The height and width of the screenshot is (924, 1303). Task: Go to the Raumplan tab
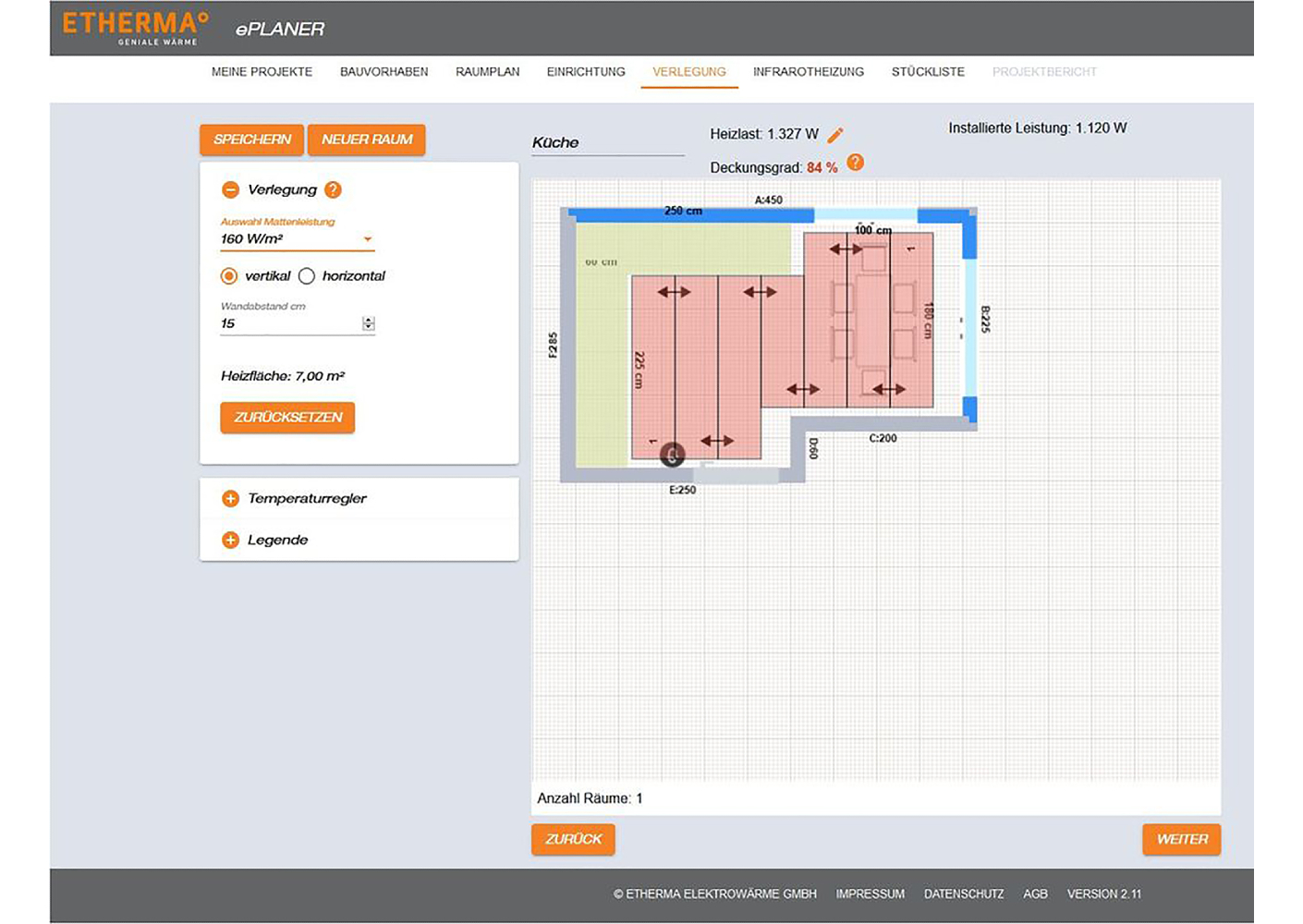487,72
